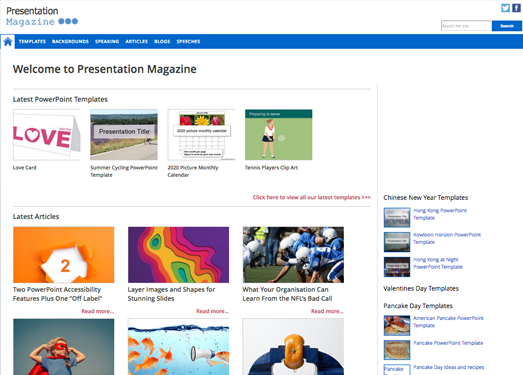
Task: Click Tennis Players Clip Art link
Action: coord(271,167)
